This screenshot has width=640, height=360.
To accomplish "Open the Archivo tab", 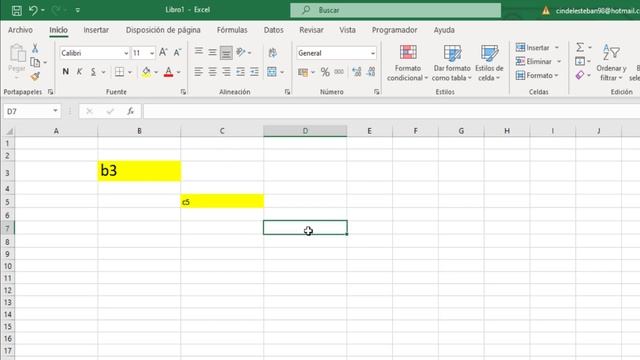I will pyautogui.click(x=20, y=30).
